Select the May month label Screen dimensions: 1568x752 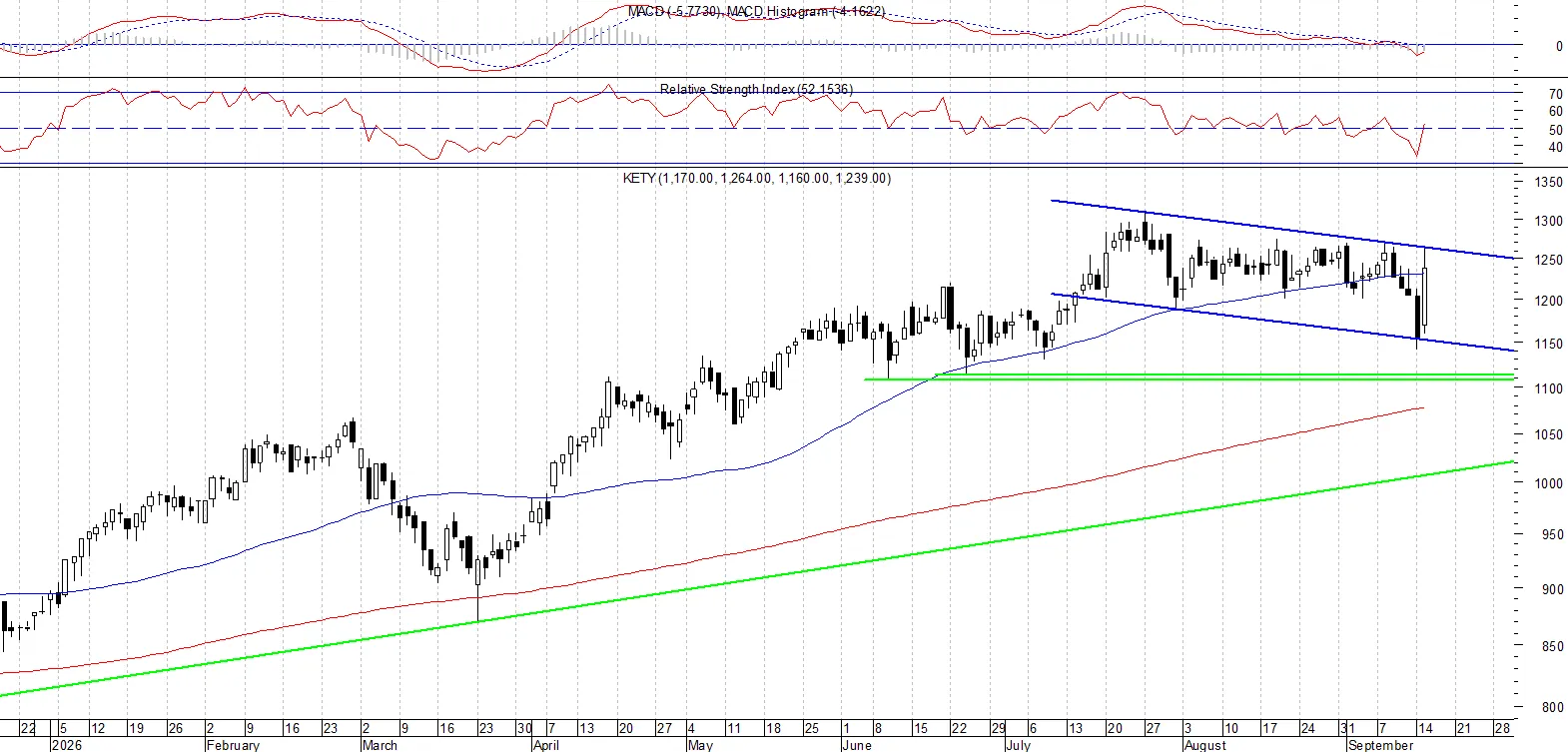coord(700,745)
